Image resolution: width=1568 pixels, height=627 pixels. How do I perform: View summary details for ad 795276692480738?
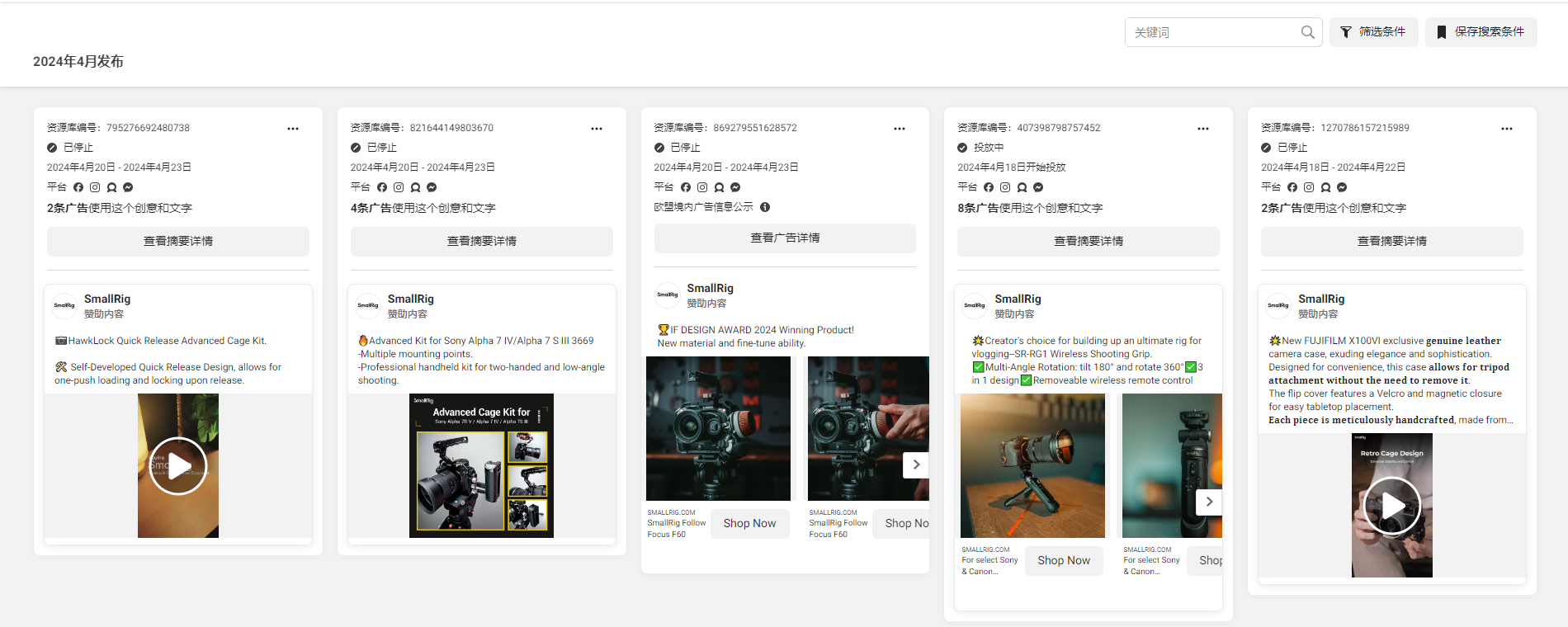[x=178, y=241]
